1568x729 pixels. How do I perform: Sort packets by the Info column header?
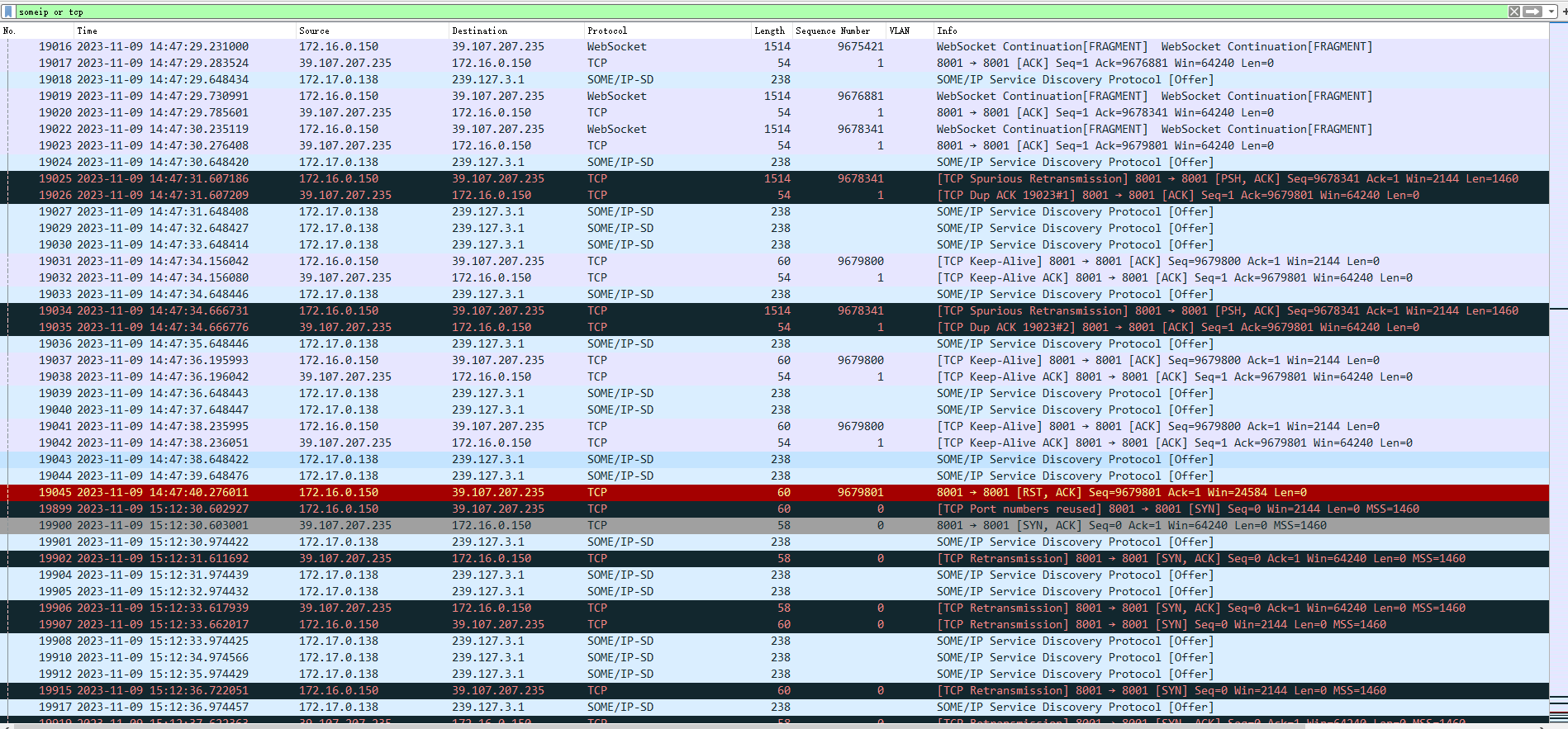(1241, 31)
